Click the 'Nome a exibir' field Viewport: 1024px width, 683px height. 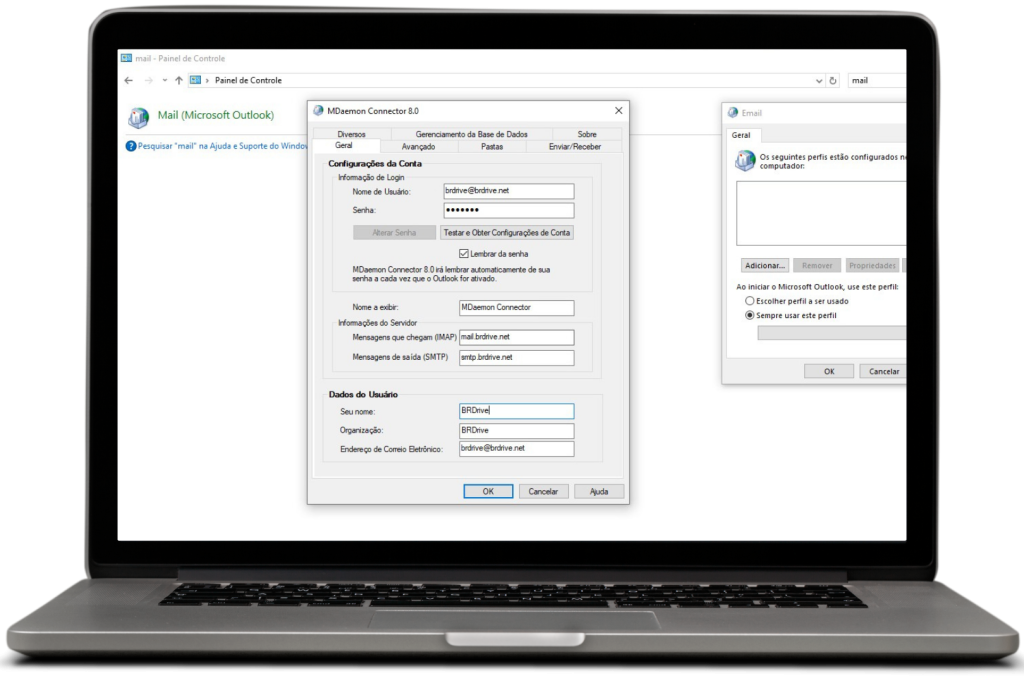(517, 308)
